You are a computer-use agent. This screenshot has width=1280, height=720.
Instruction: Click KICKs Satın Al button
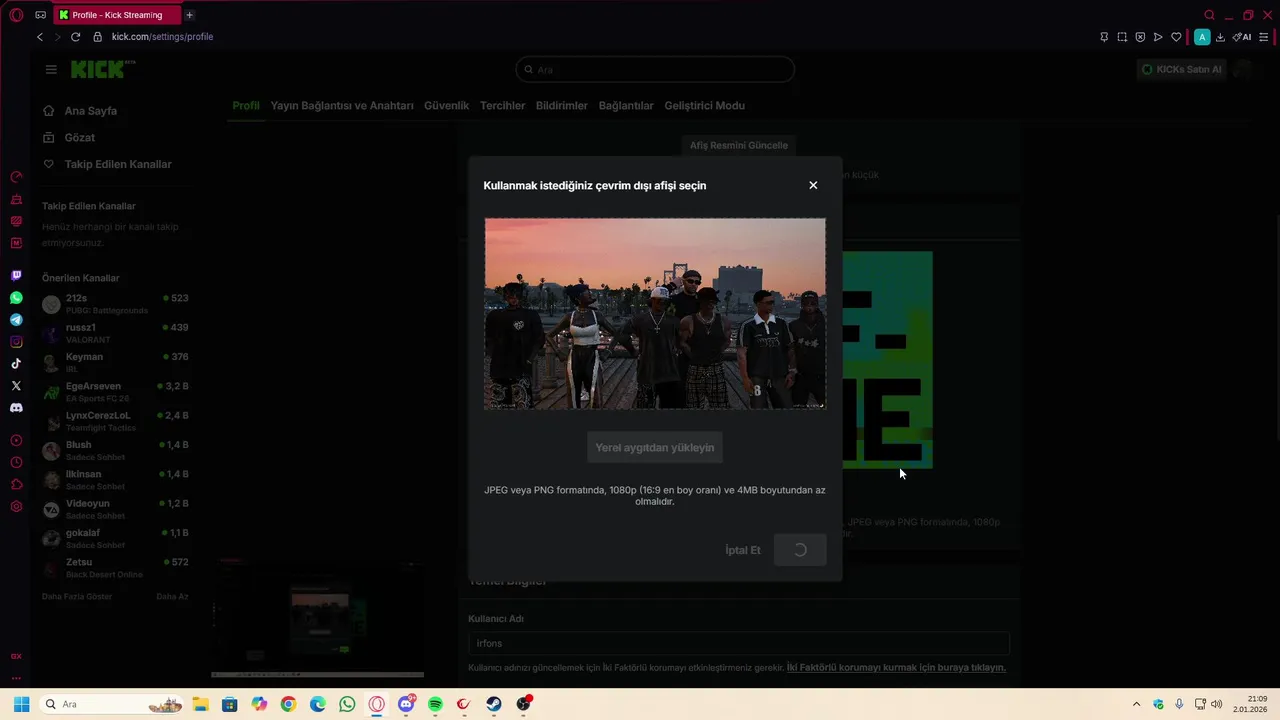point(1182,69)
